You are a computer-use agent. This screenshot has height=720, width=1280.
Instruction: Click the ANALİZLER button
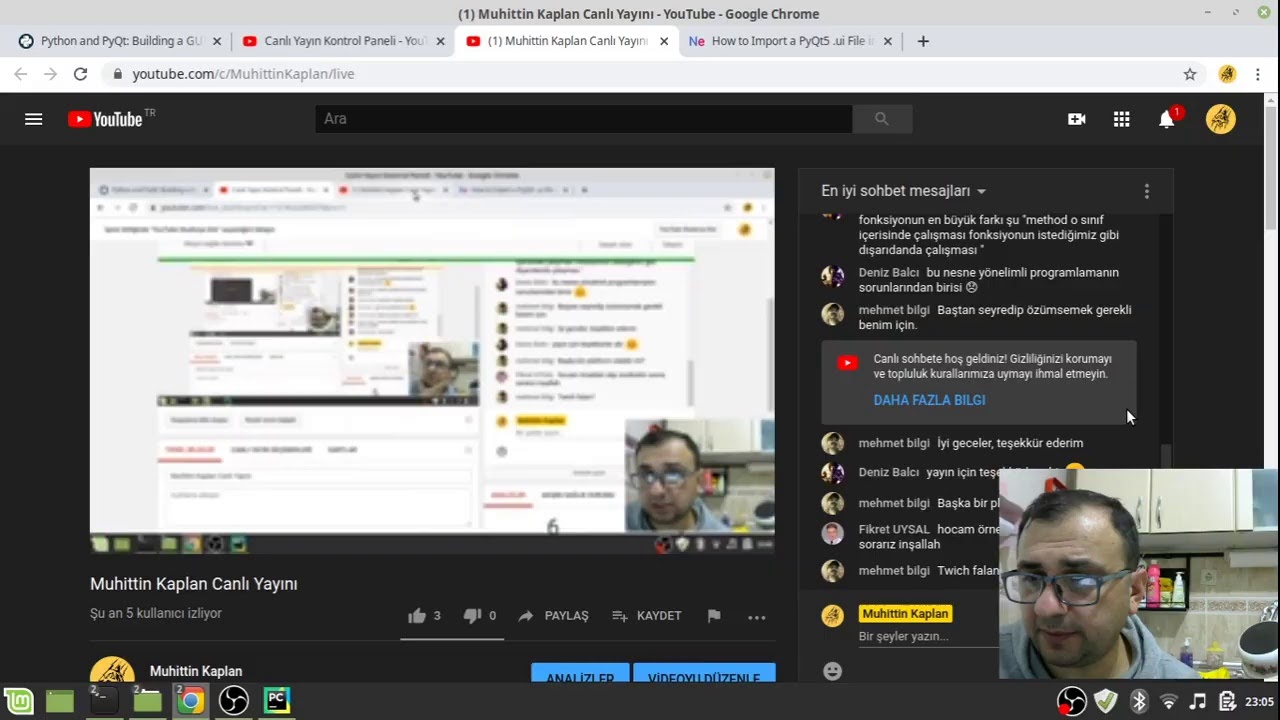coord(580,672)
